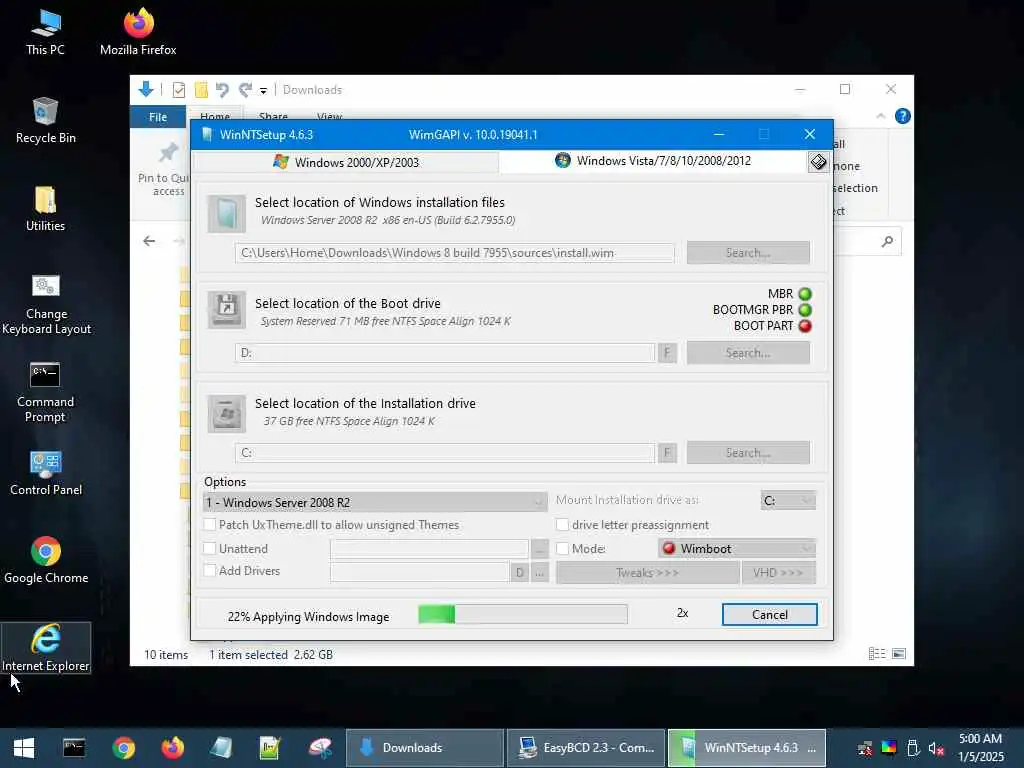Viewport: 1024px width, 768px height.
Task: Open Control Panel desktop shortcut
Action: [x=46, y=473]
